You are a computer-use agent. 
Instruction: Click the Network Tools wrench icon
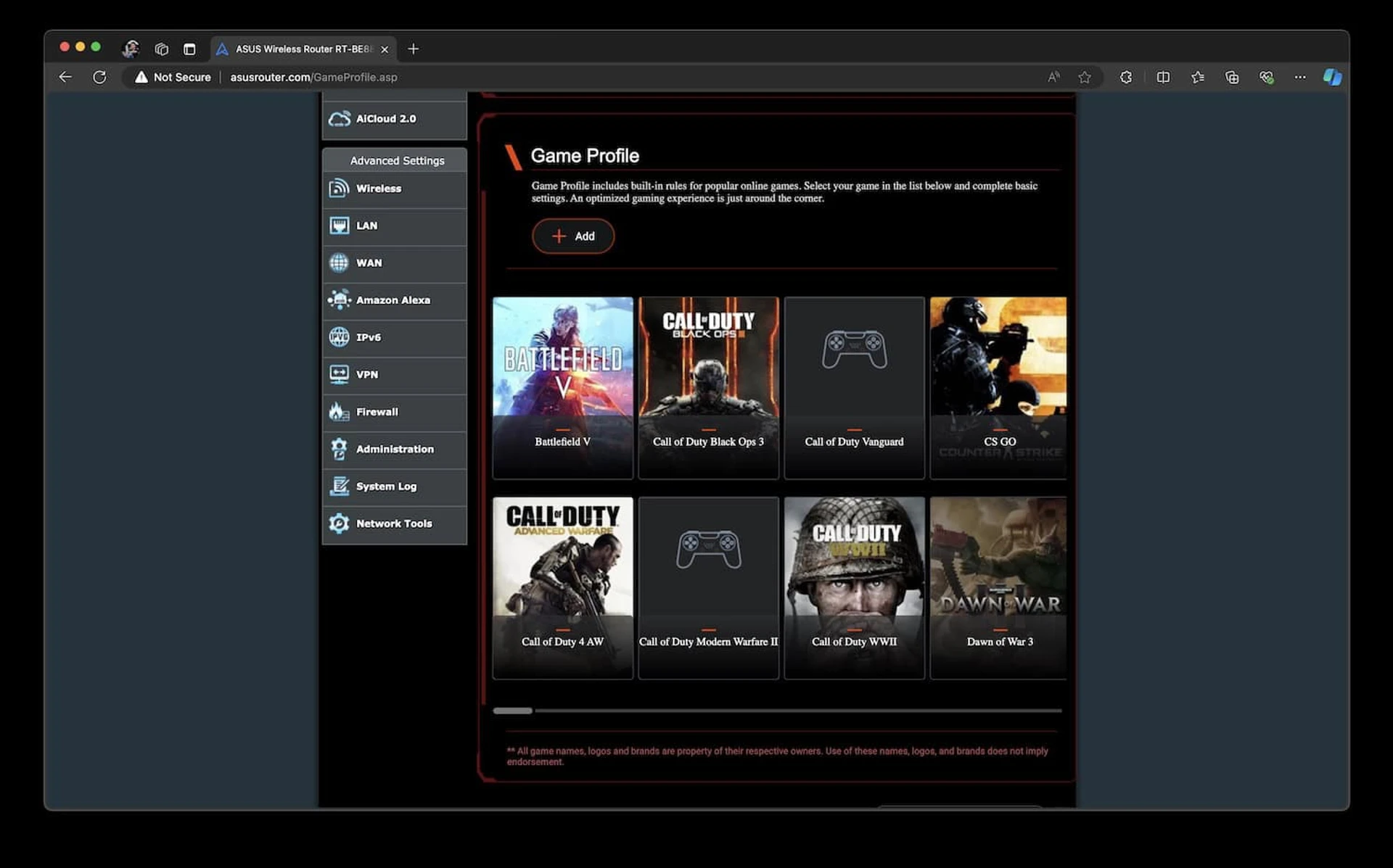coord(339,524)
